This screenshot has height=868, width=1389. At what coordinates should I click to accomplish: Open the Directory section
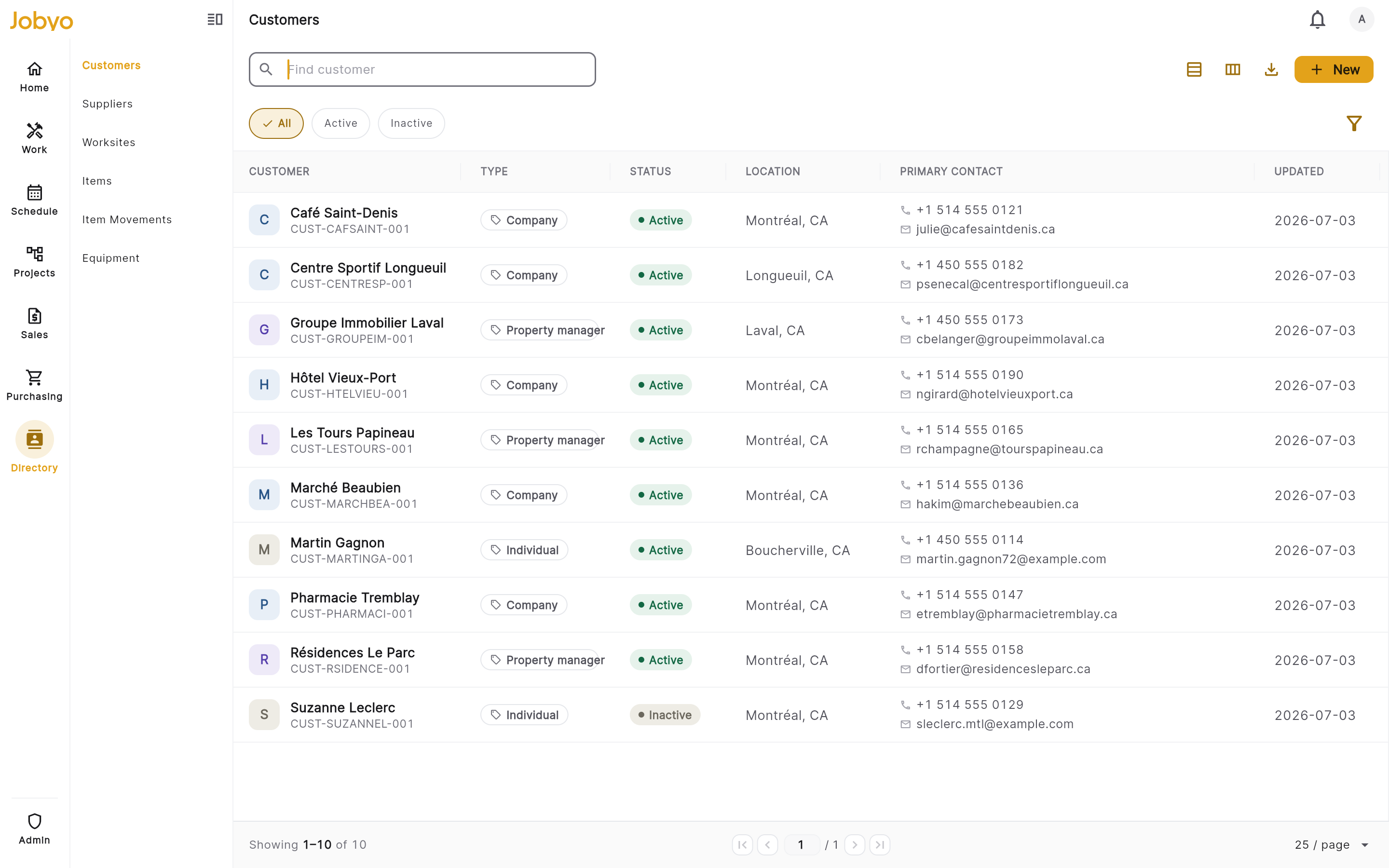34,447
